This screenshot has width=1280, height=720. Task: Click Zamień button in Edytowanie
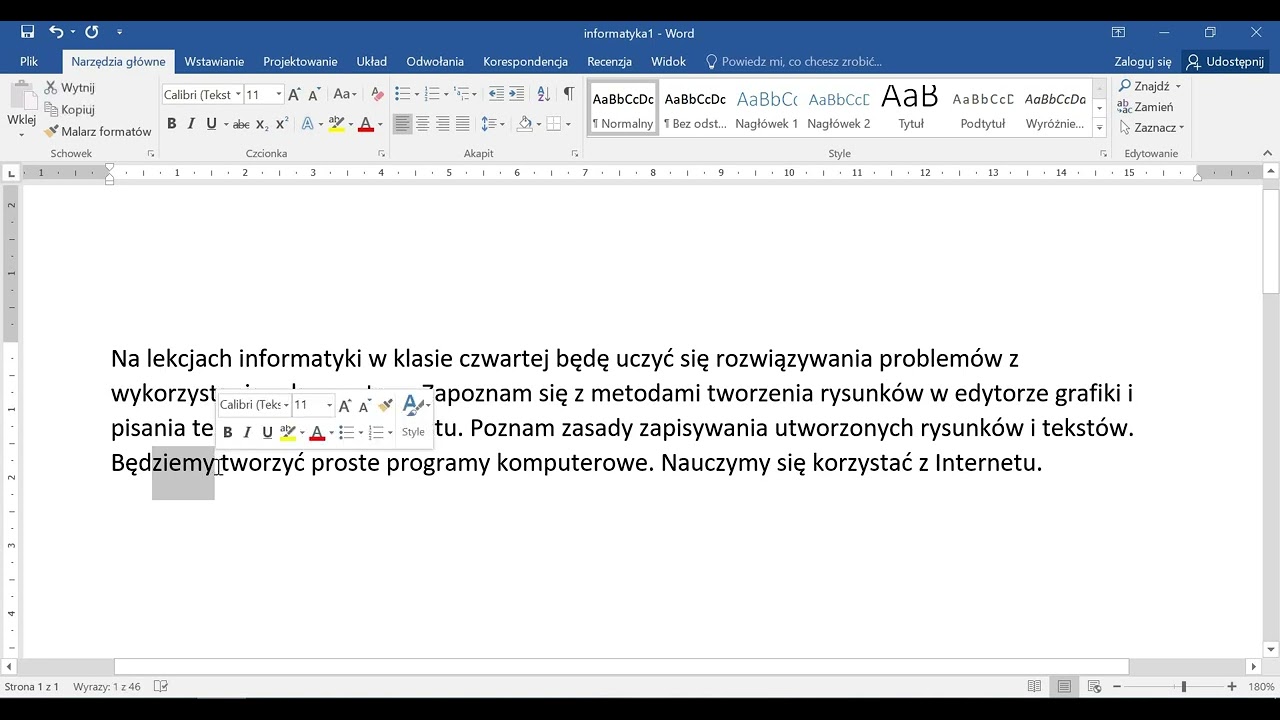[1146, 107]
